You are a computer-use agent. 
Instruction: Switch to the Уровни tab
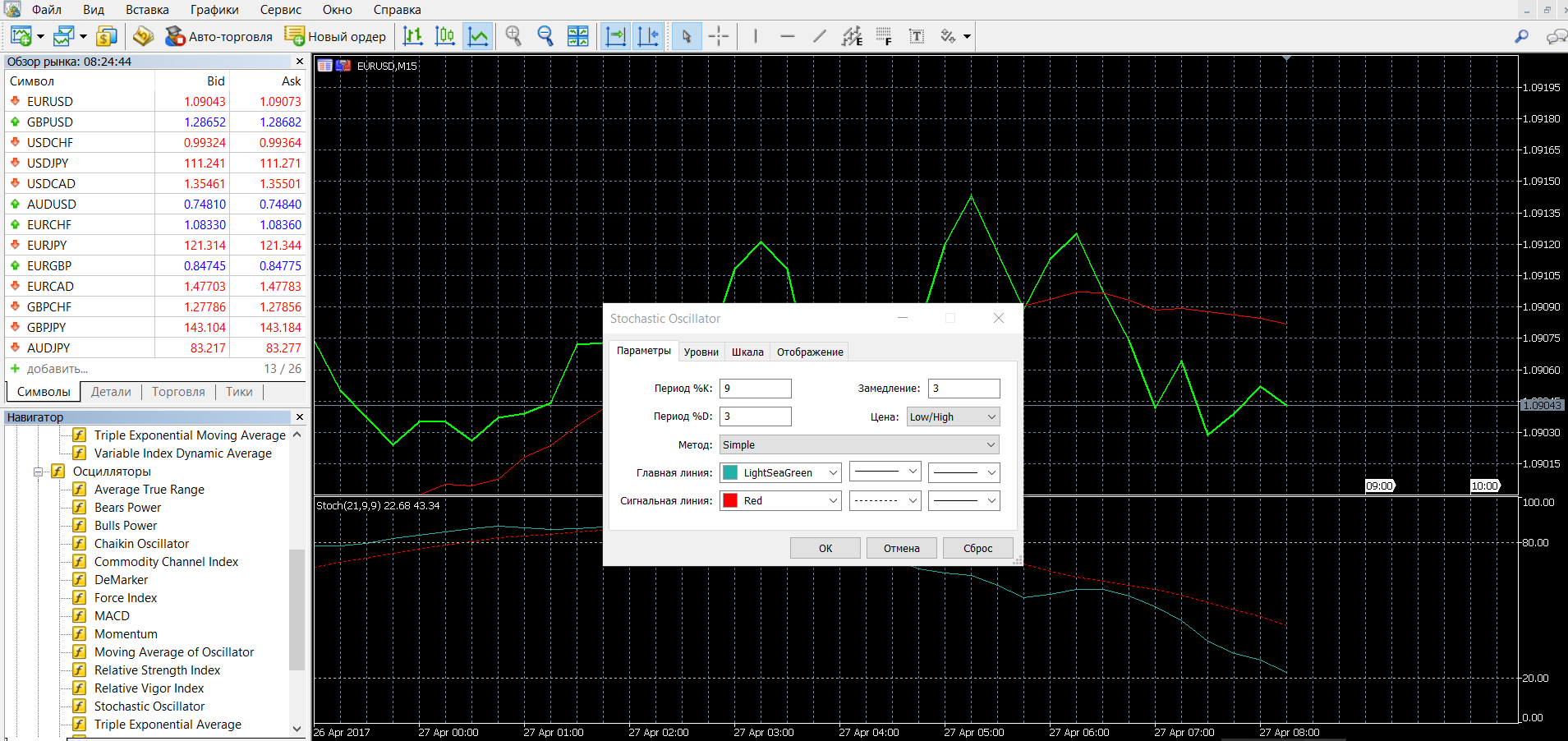click(x=701, y=352)
